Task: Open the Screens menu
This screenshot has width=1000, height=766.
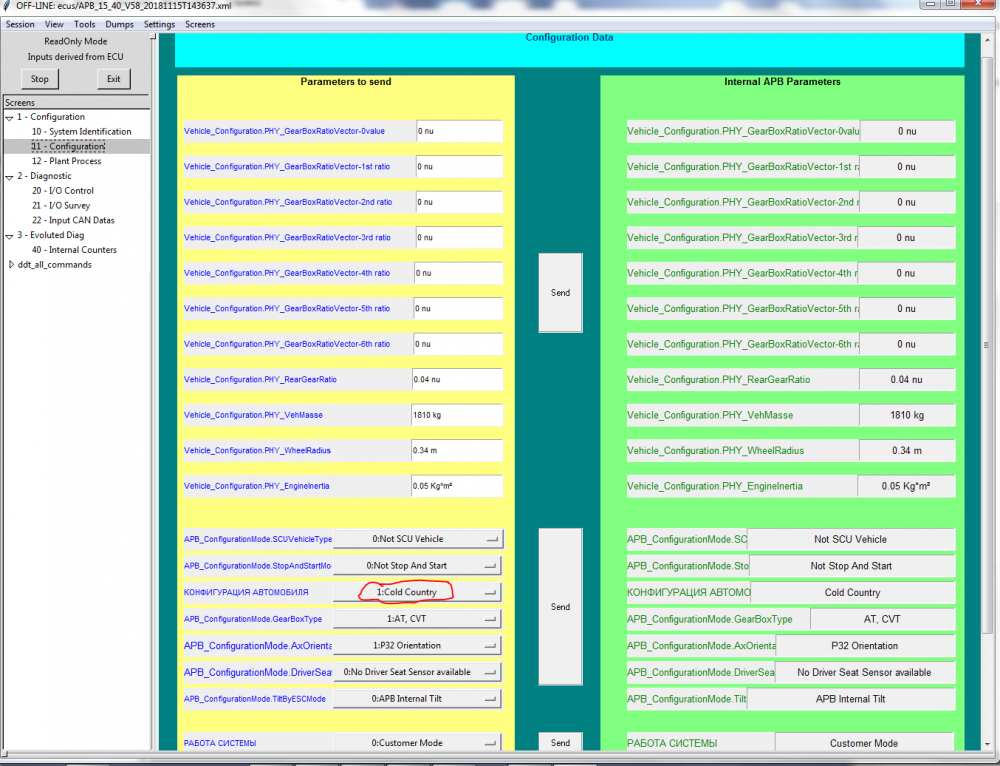Action: pos(200,24)
